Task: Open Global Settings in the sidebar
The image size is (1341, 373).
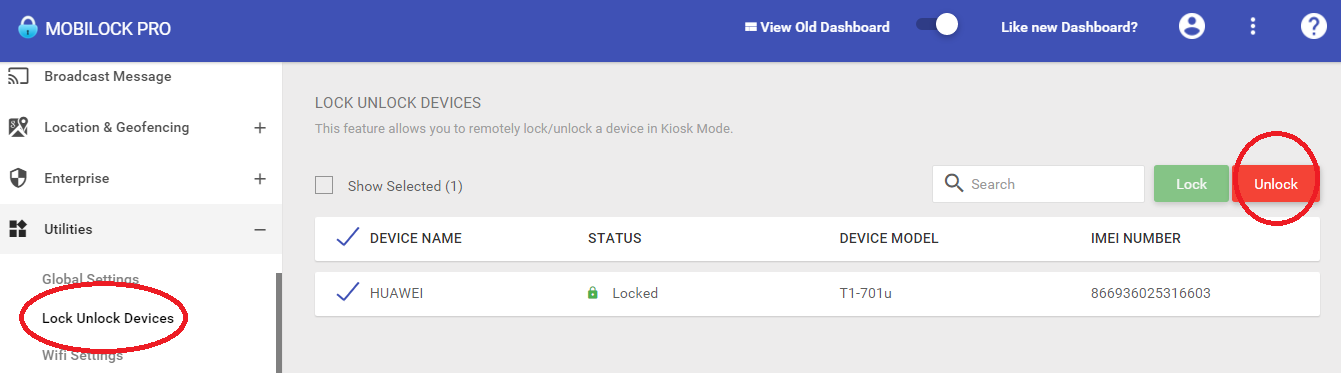Action: 90,279
